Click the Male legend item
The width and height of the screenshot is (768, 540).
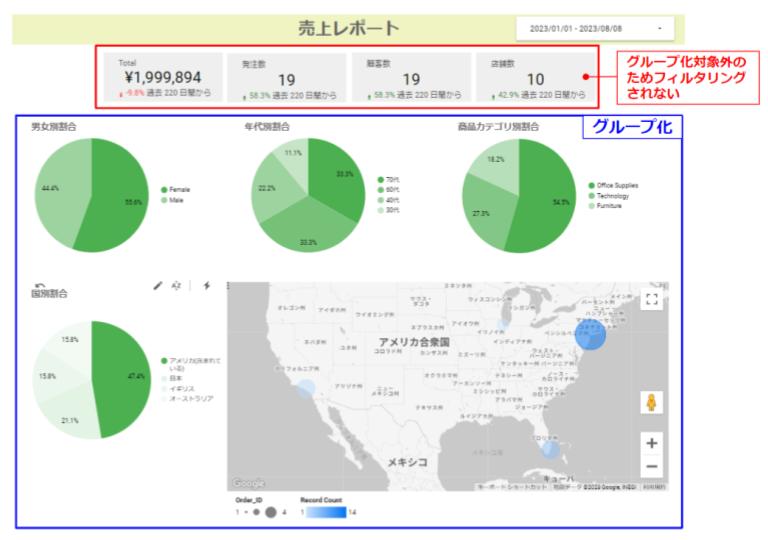point(172,200)
